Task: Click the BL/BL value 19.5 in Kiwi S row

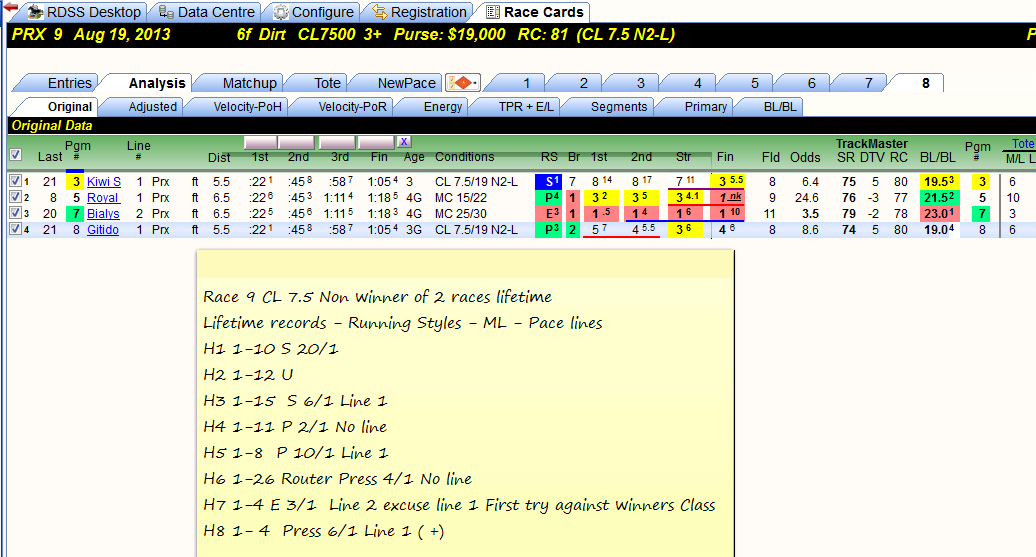Action: (939, 181)
